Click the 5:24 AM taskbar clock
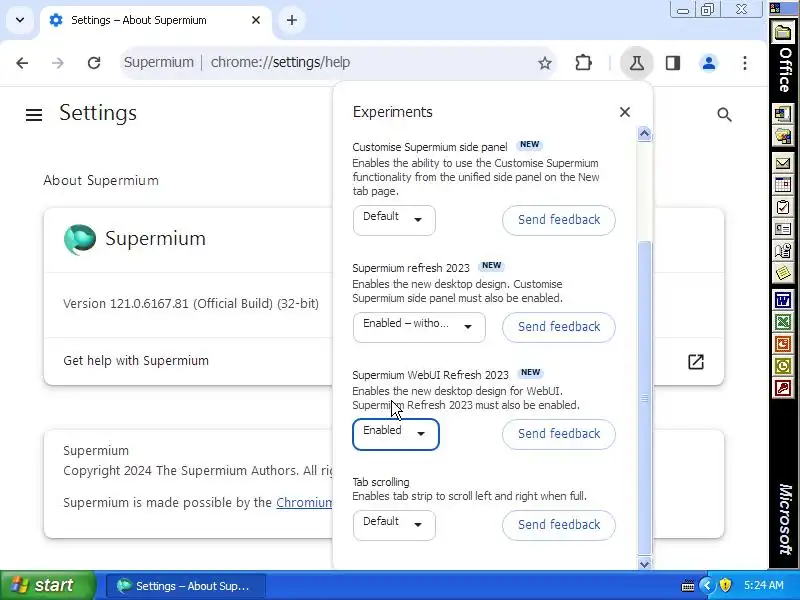This screenshot has height=600, width=800. click(763, 585)
